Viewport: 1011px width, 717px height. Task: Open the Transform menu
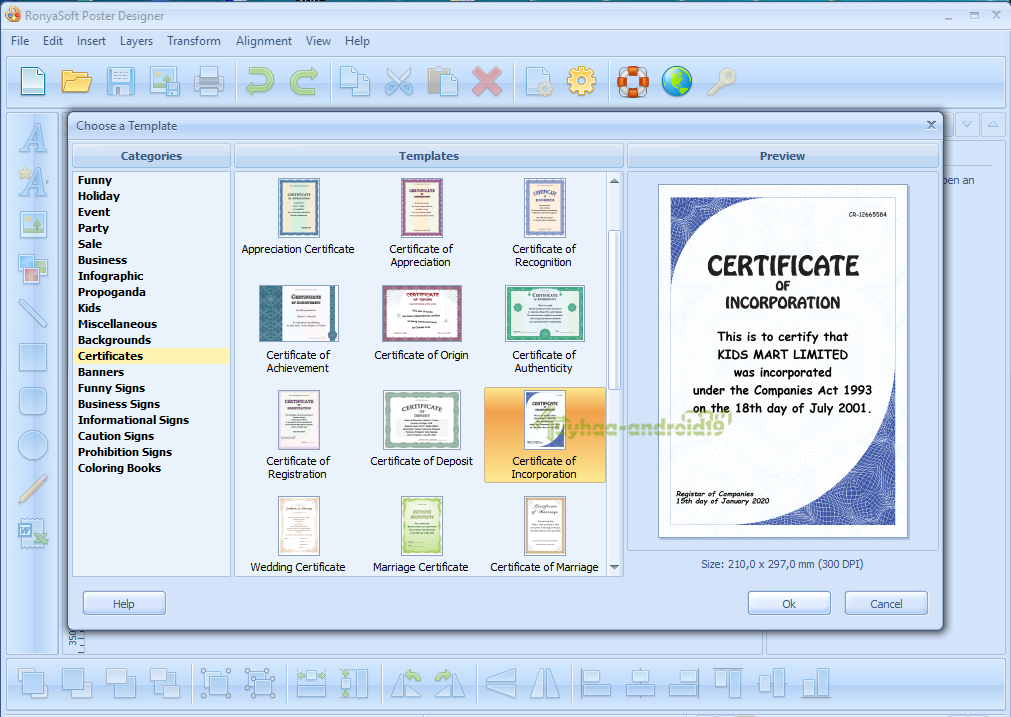point(194,41)
